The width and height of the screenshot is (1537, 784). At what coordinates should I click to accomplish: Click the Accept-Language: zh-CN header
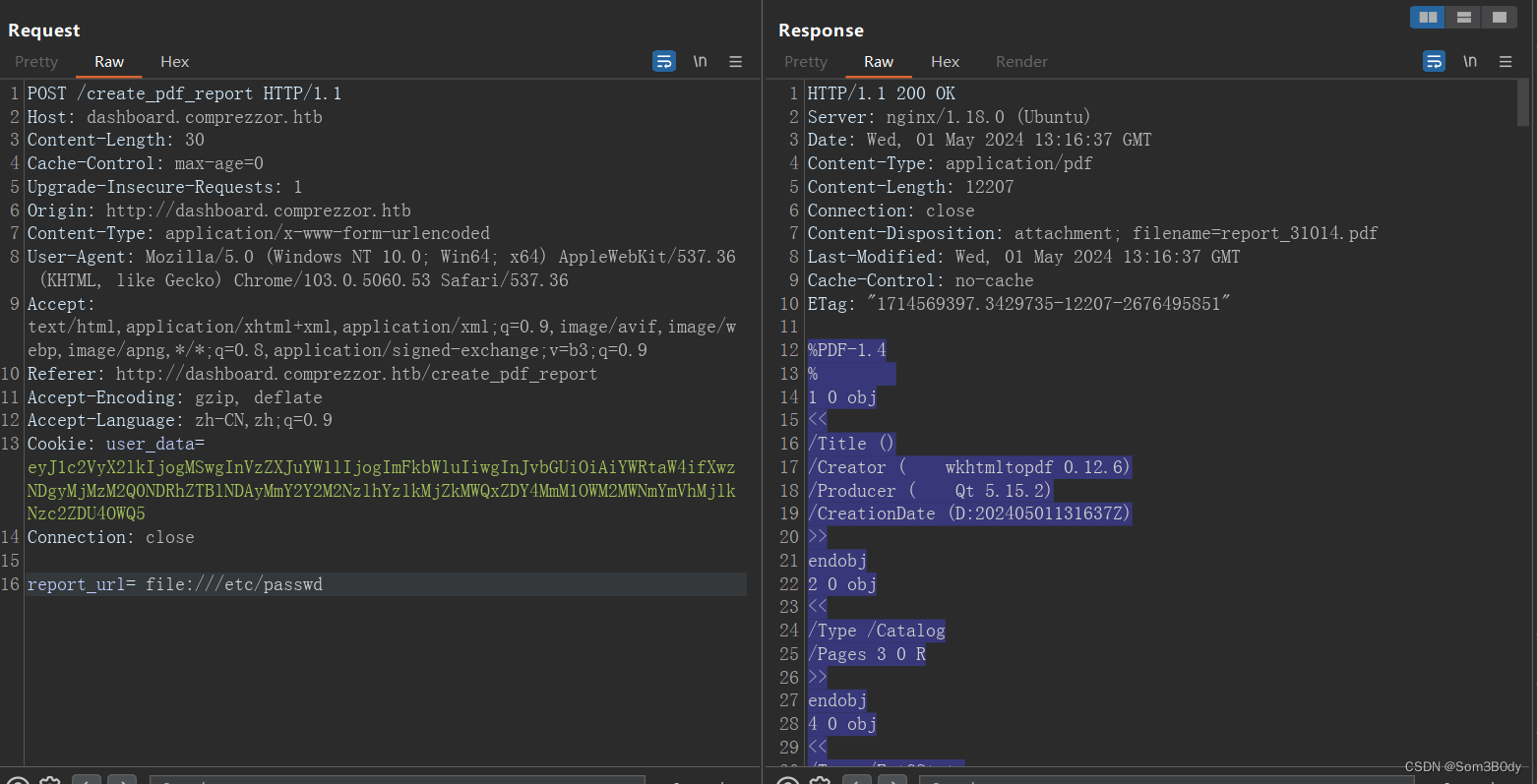(x=179, y=420)
